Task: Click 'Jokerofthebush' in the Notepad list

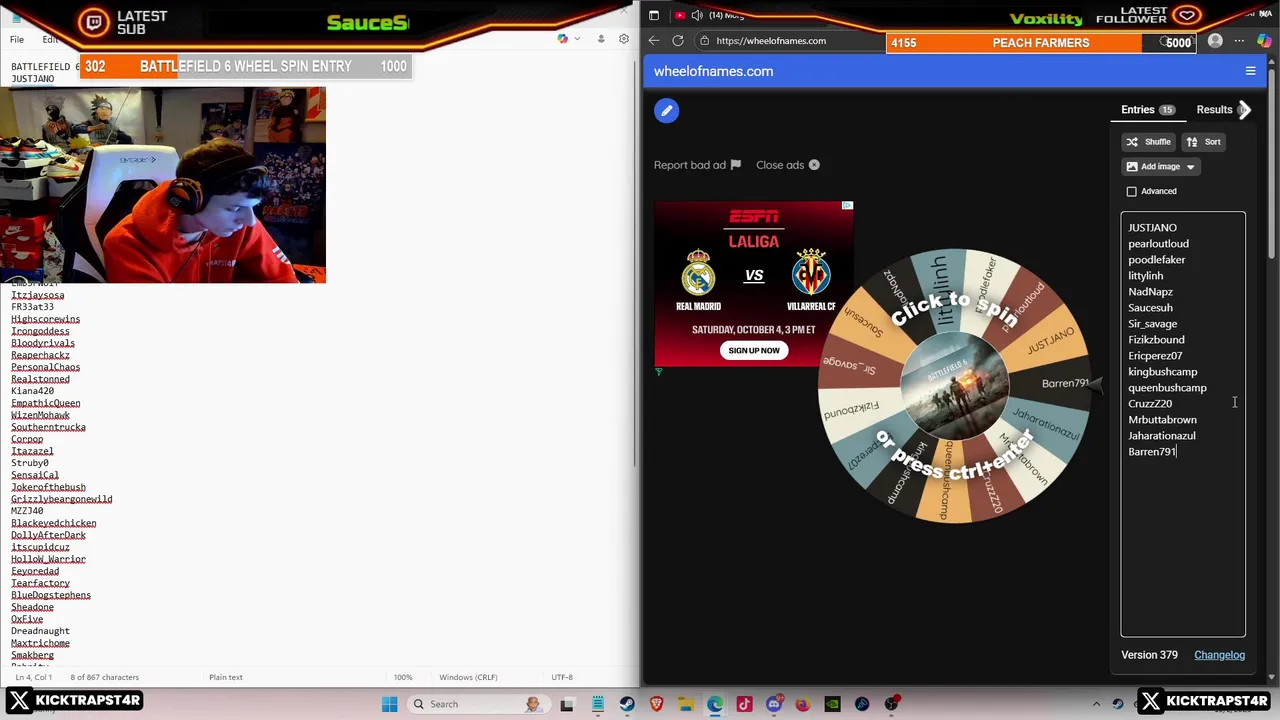Action: click(48, 487)
